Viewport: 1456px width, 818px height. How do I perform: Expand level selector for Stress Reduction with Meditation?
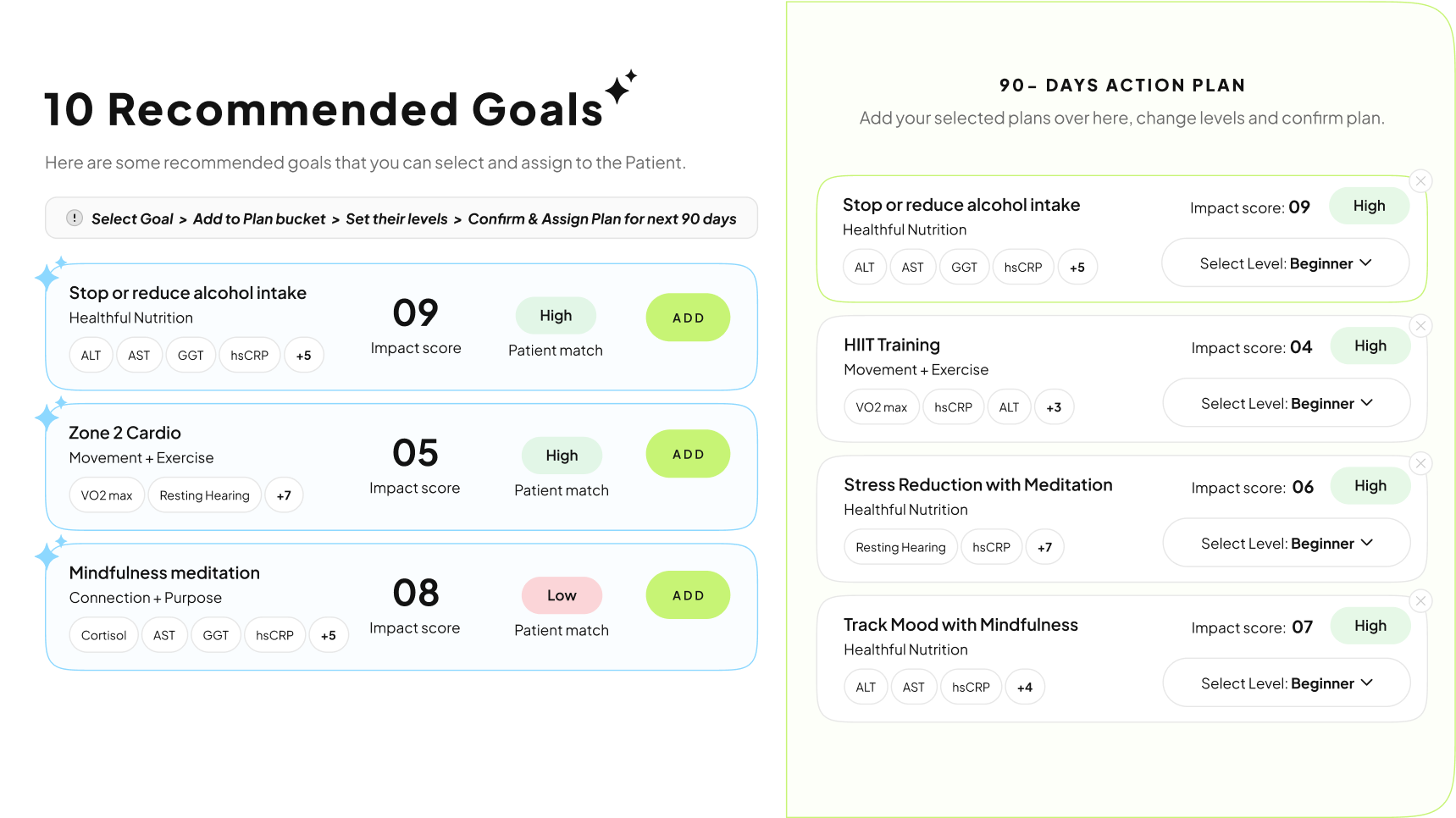1286,543
